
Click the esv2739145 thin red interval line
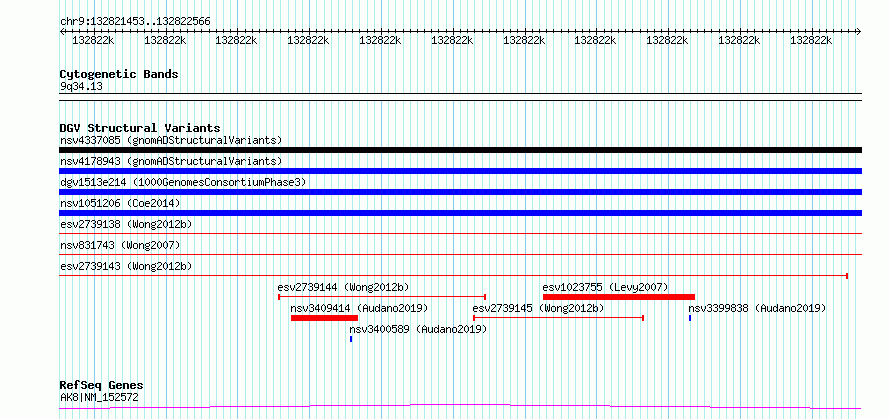(x=558, y=318)
